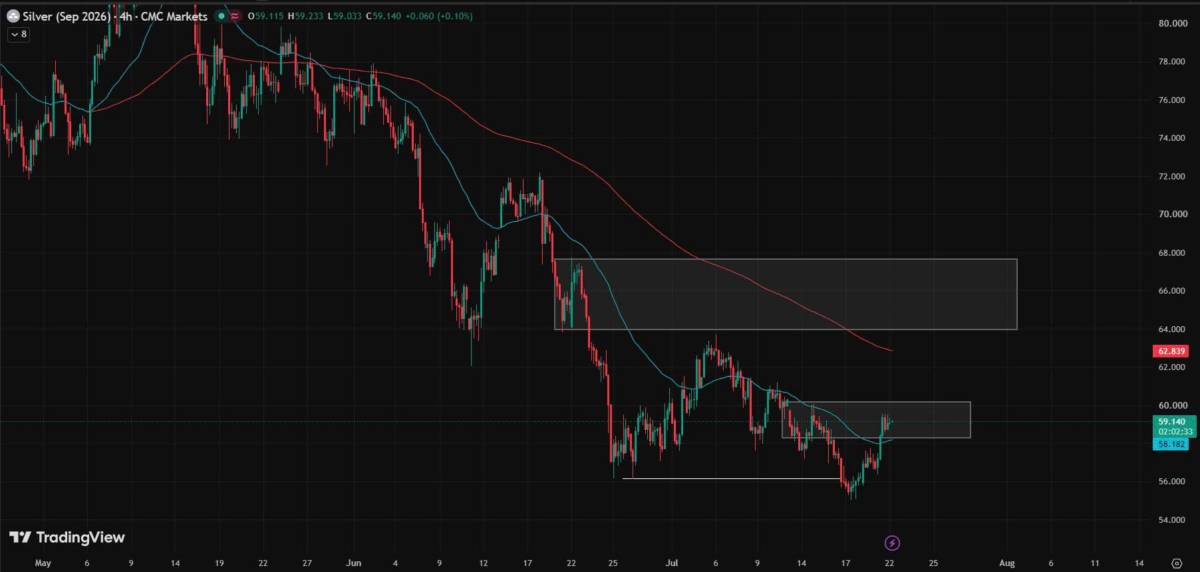Click the 56.000 price axis label
Image resolution: width=1200 pixels, height=572 pixels.
[1172, 481]
